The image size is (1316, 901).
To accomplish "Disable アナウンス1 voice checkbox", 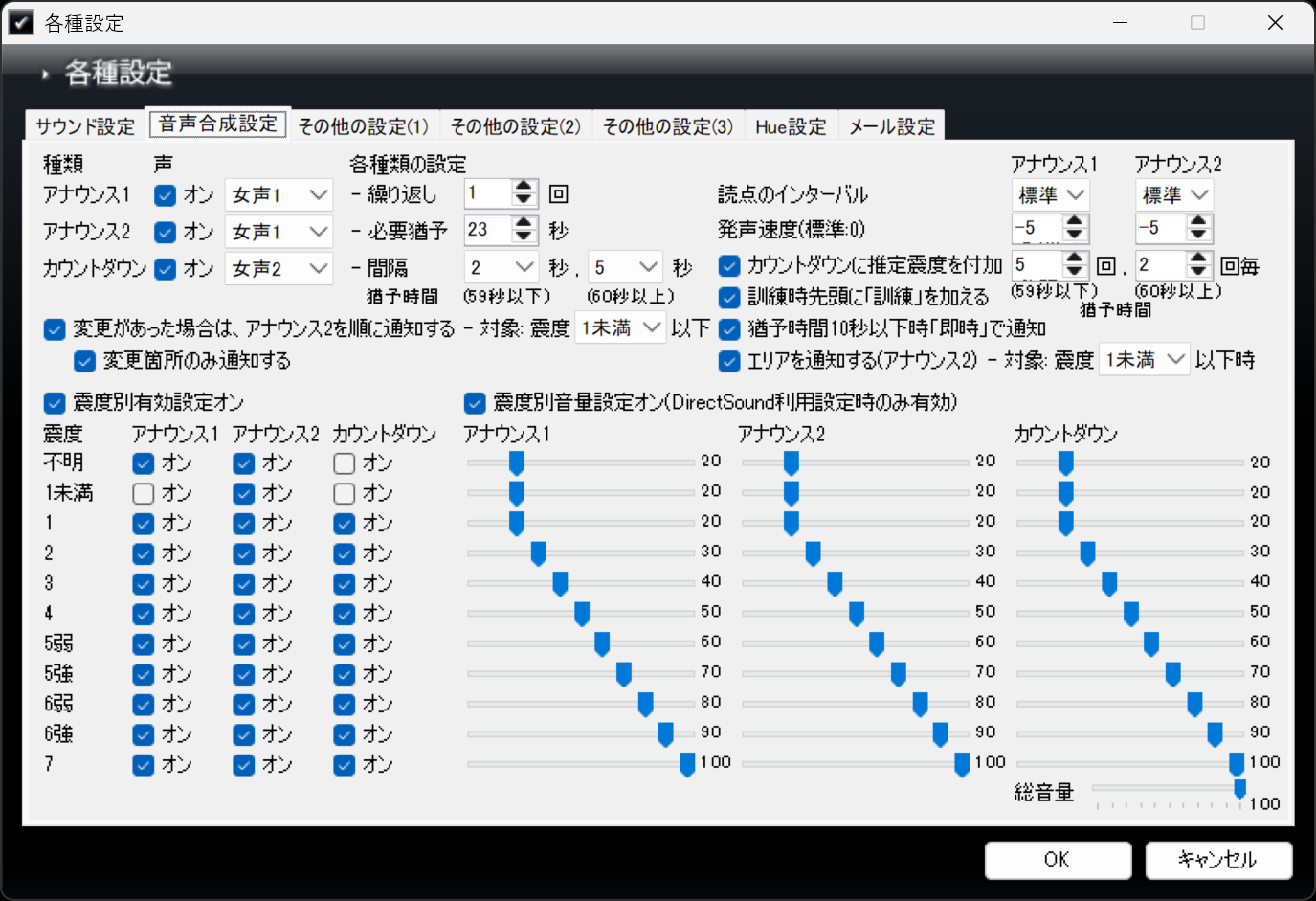I will pyautogui.click(x=166, y=195).
